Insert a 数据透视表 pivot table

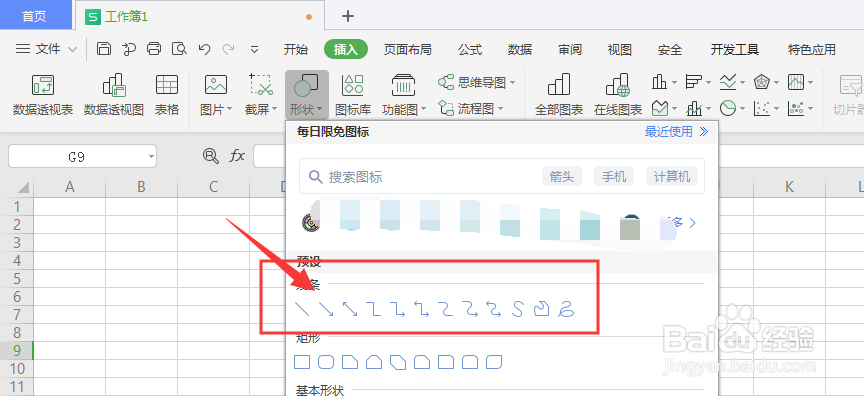pos(43,95)
